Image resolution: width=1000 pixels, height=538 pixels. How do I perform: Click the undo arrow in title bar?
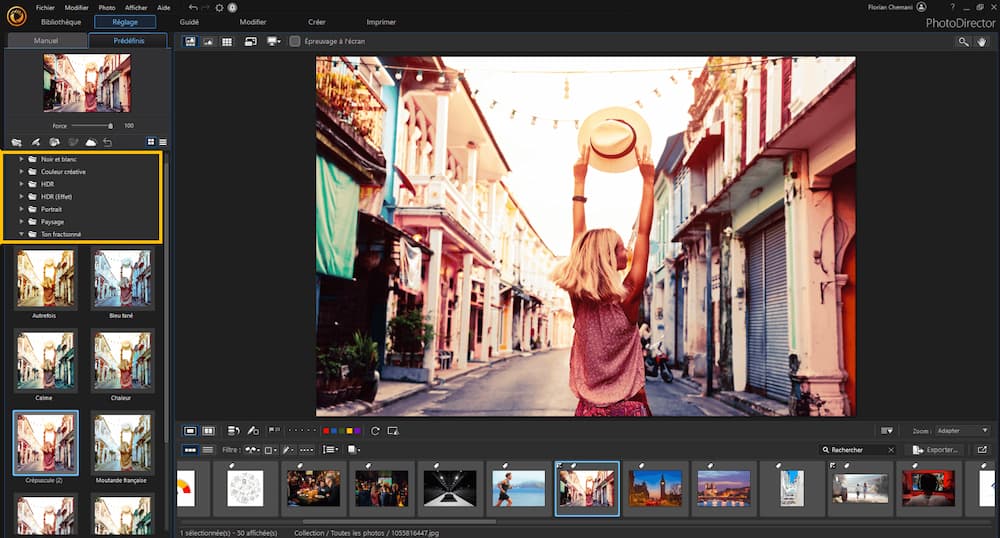(x=193, y=8)
